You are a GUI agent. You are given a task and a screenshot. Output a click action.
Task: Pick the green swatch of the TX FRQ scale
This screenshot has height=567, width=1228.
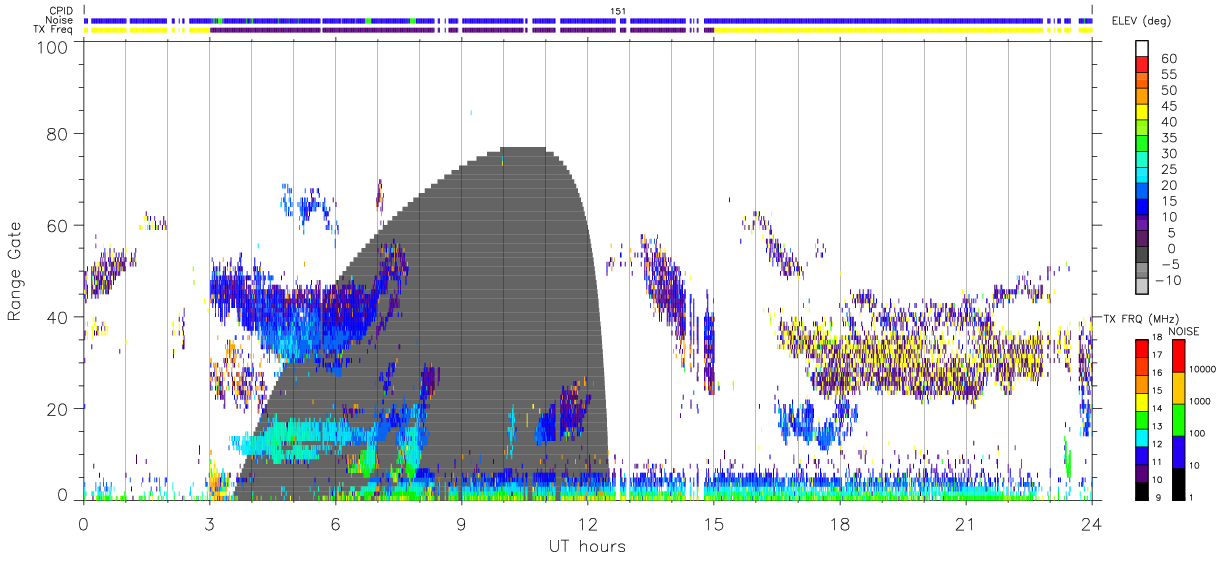[1141, 420]
